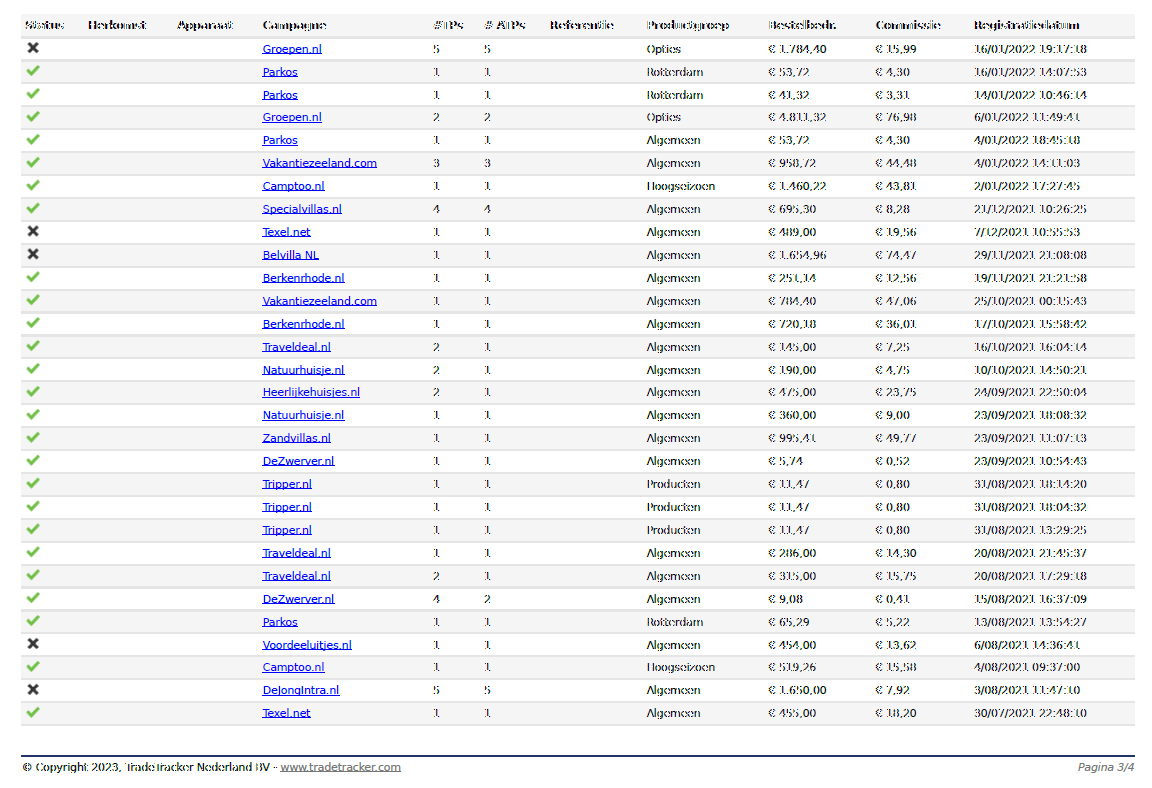This screenshot has height=788, width=1152.
Task: Click the status checkmark for Groepen.nl € 4.811,32
Action: pyautogui.click(x=33, y=117)
